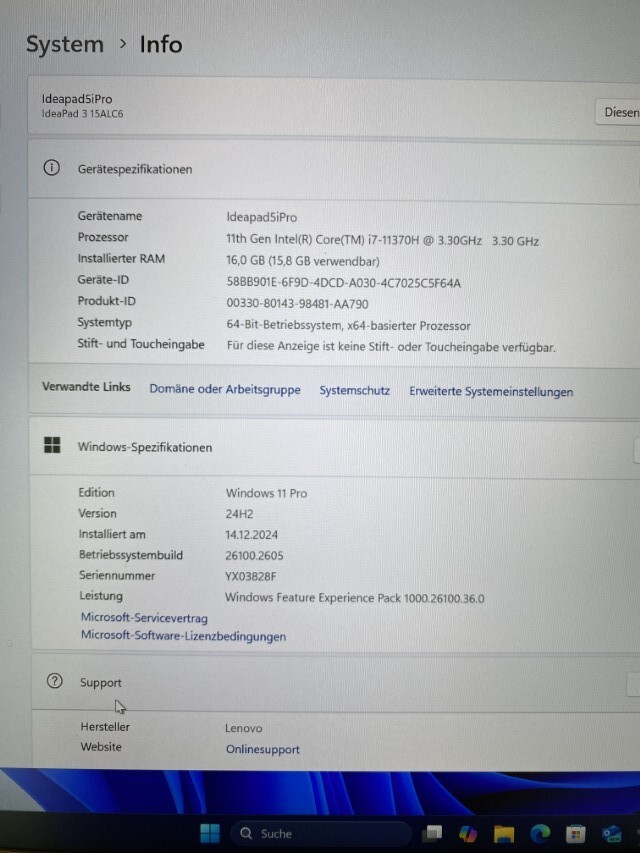Open the Onlinesupport website link
Image resolution: width=640 pixels, height=853 pixels.
point(262,749)
